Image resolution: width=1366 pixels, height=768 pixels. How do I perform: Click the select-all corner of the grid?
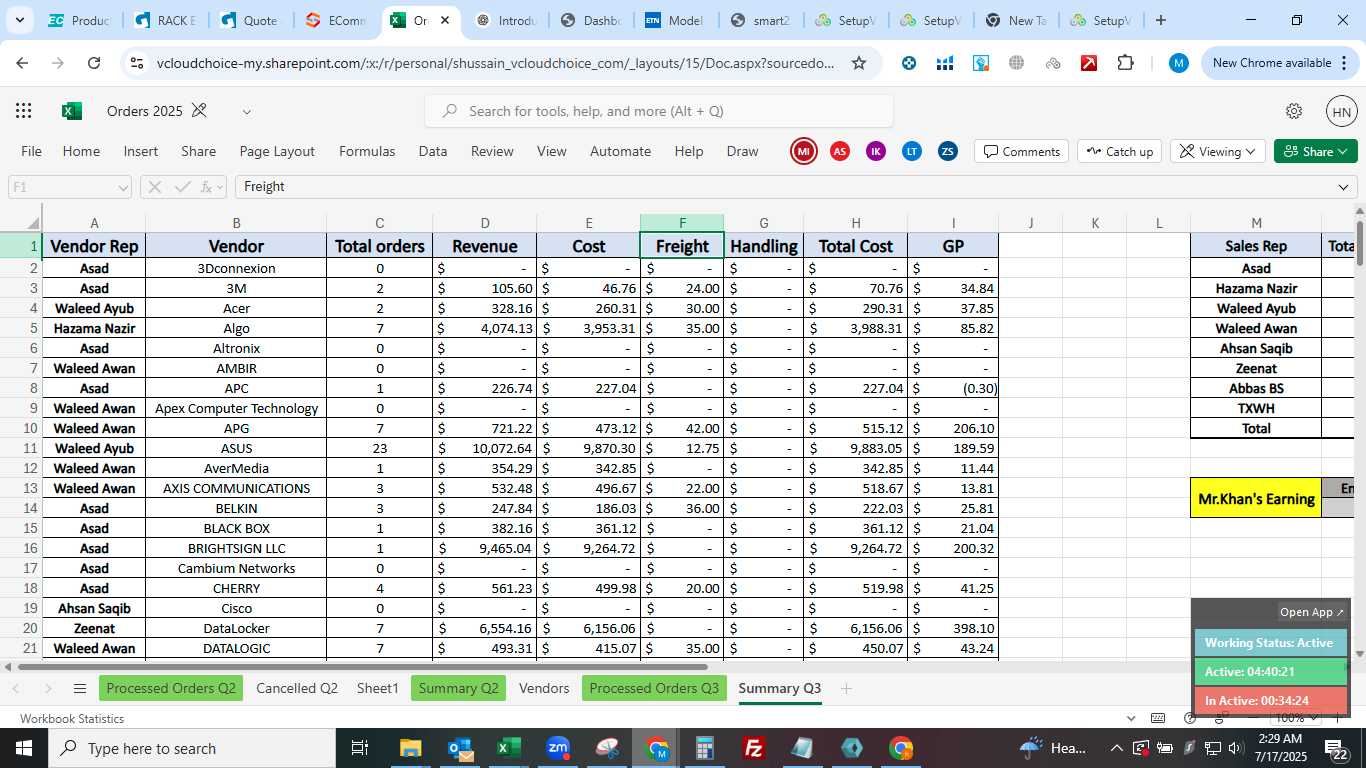pyautogui.click(x=21, y=223)
